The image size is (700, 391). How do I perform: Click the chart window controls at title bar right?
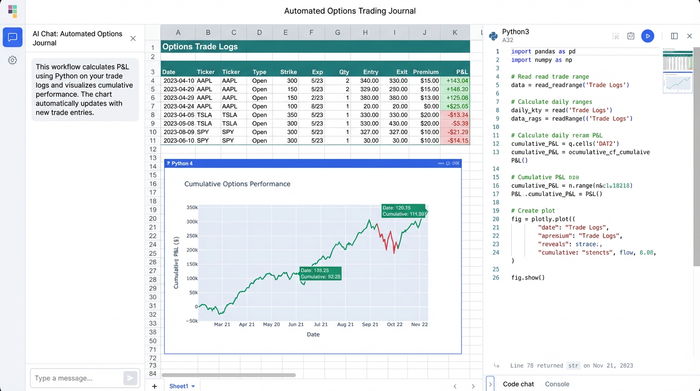click(448, 163)
